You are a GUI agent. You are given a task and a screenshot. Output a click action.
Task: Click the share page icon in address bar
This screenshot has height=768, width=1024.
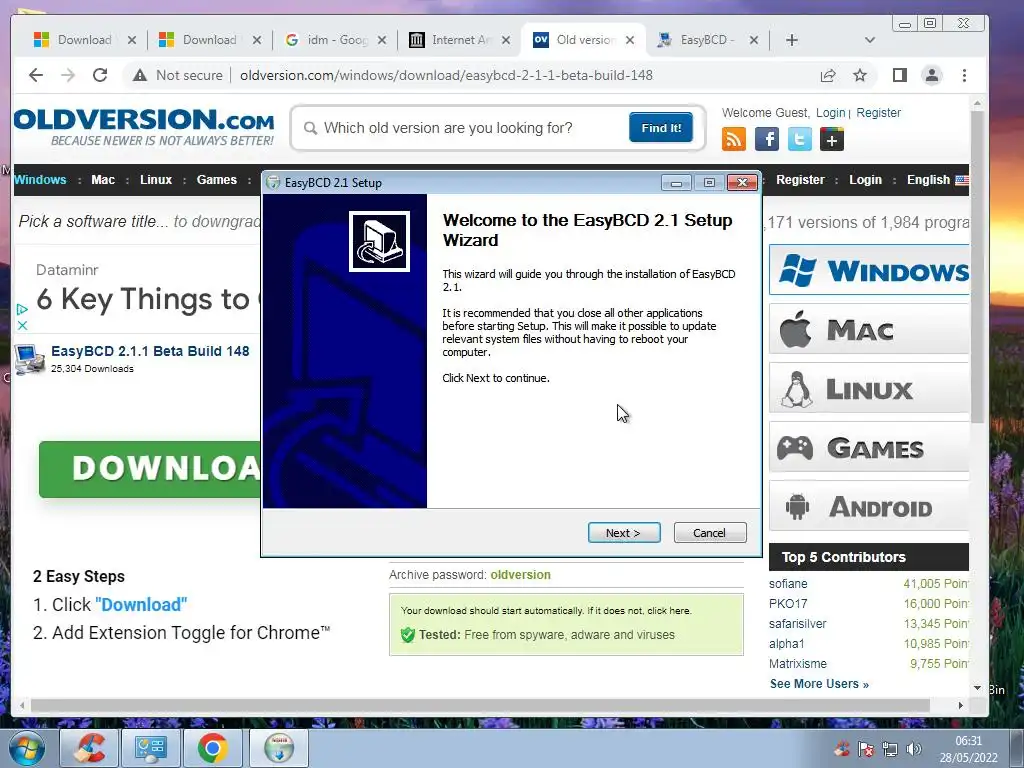pyautogui.click(x=828, y=76)
